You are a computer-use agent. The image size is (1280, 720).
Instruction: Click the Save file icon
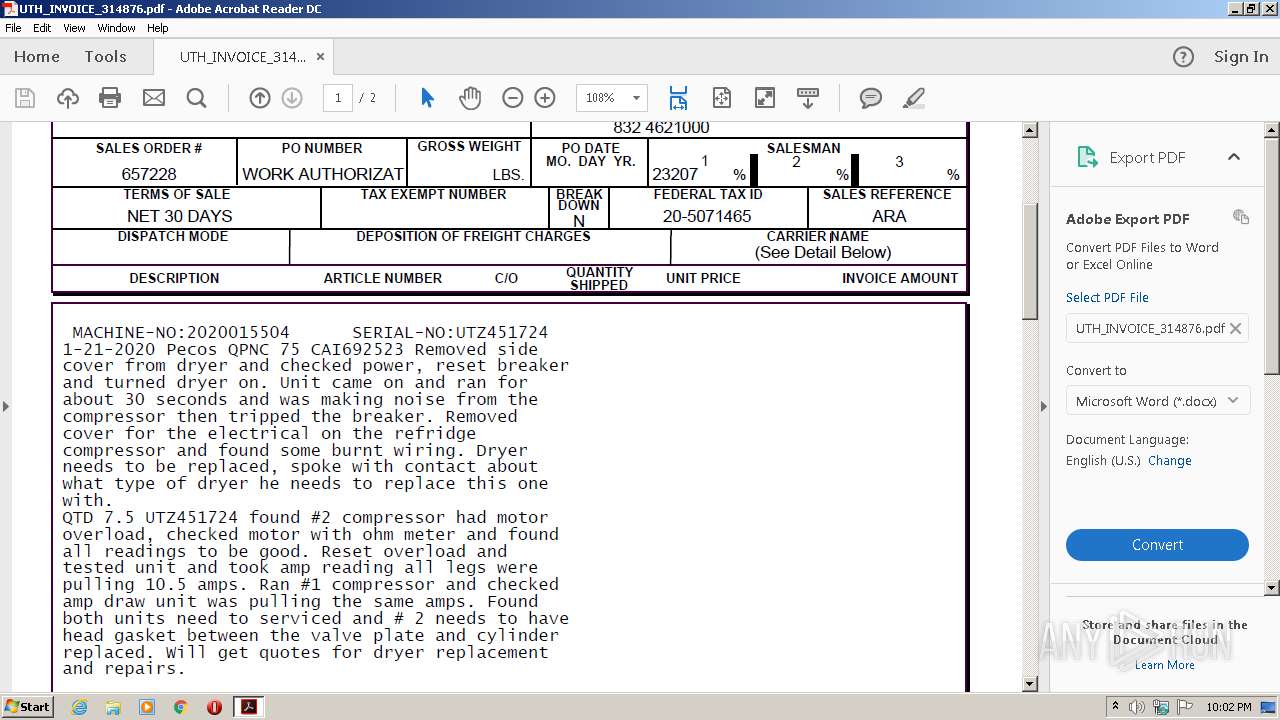click(25, 98)
